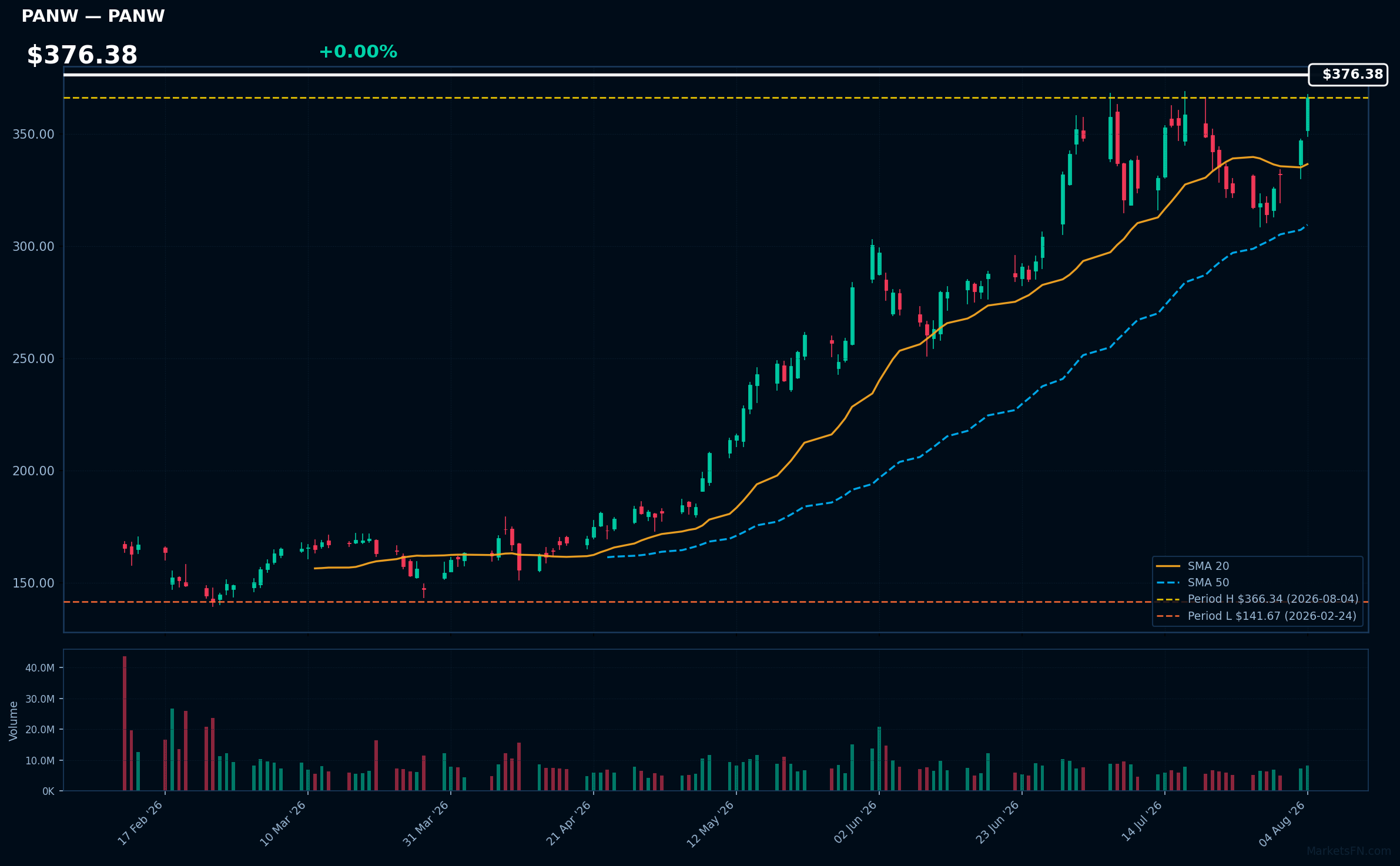Select the 10.0M volume axis label
This screenshot has width=1400, height=866.
click(40, 761)
